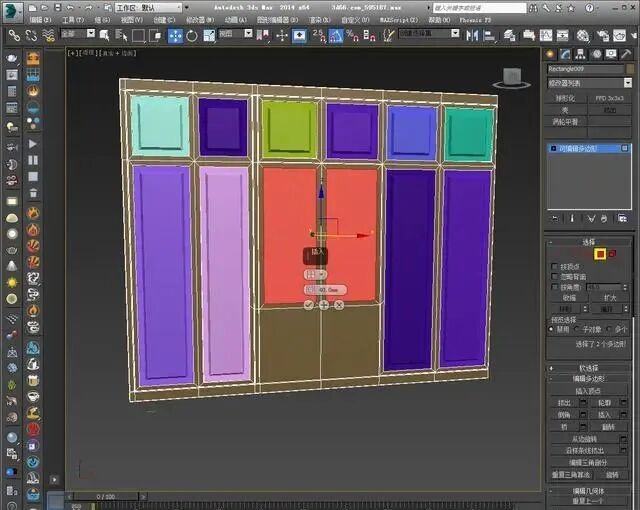Image resolution: width=640 pixels, height=510 pixels.
Task: Click the 扩大 selection button
Action: (x=610, y=298)
